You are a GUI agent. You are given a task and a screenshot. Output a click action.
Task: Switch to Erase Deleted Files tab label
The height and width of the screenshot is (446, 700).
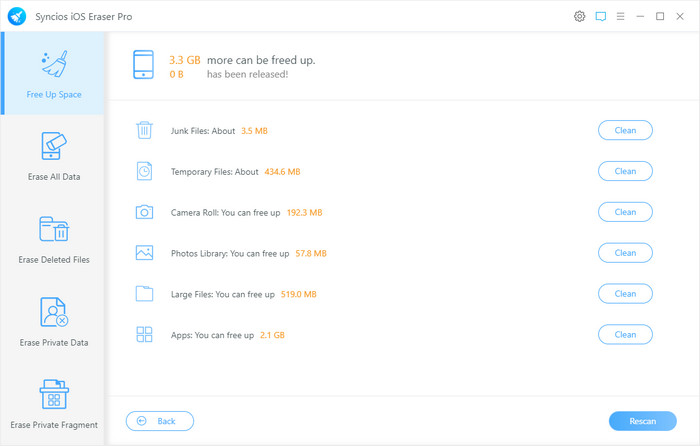tap(54, 260)
